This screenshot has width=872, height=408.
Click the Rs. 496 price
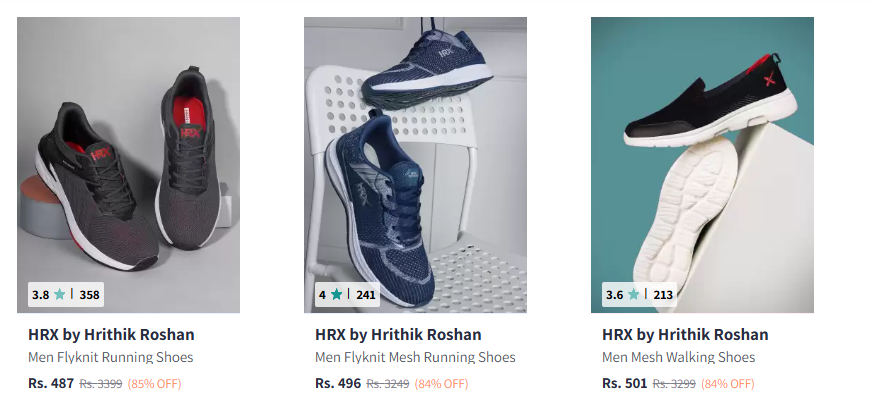click(x=338, y=384)
